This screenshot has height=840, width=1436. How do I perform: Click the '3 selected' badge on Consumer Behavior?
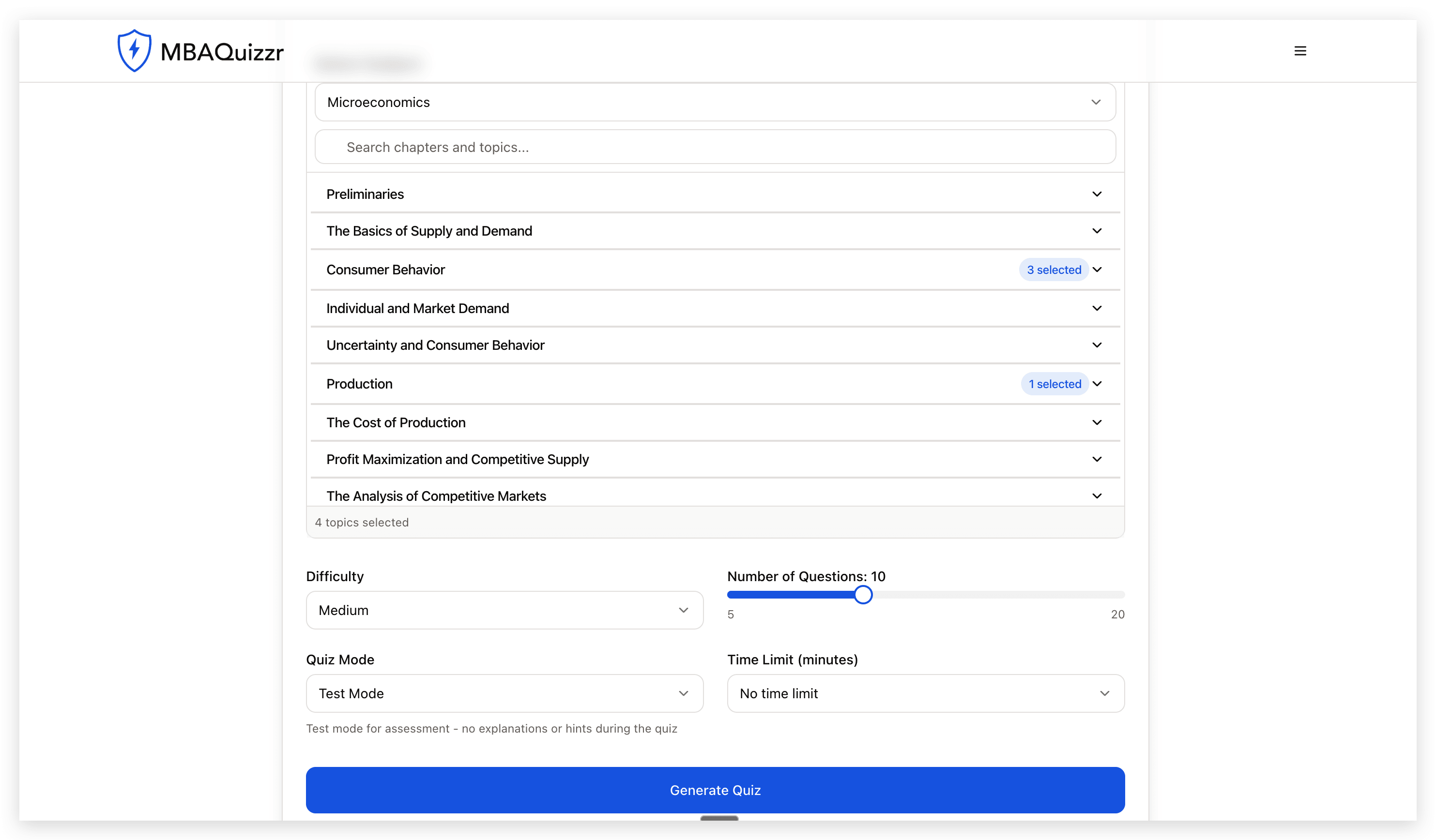[x=1053, y=270]
